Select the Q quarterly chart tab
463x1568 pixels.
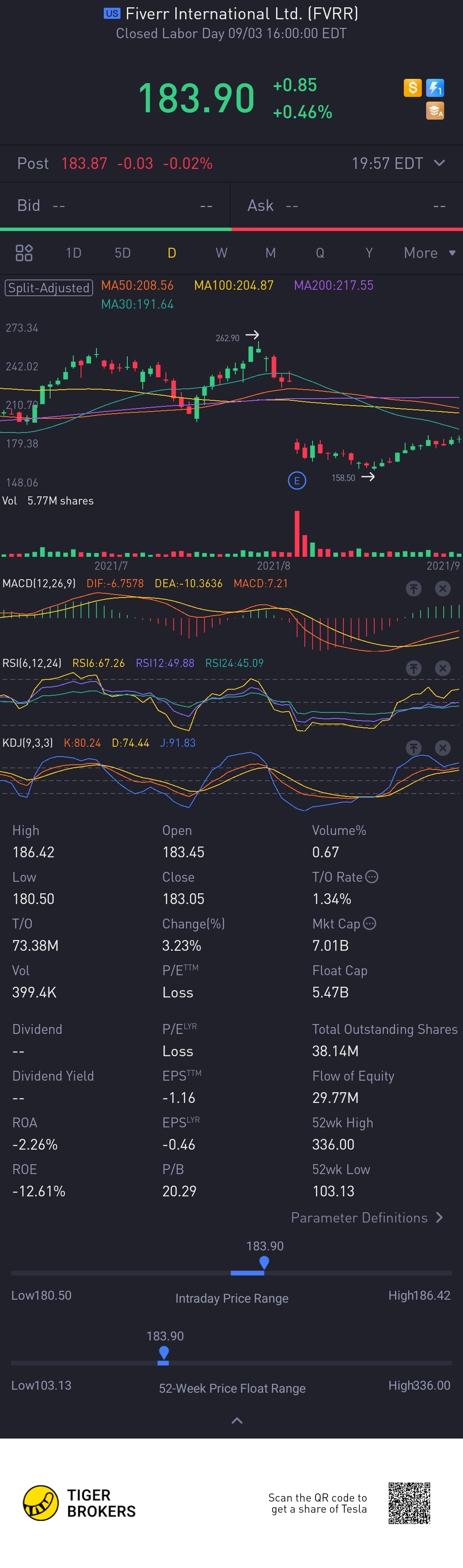pyautogui.click(x=320, y=252)
